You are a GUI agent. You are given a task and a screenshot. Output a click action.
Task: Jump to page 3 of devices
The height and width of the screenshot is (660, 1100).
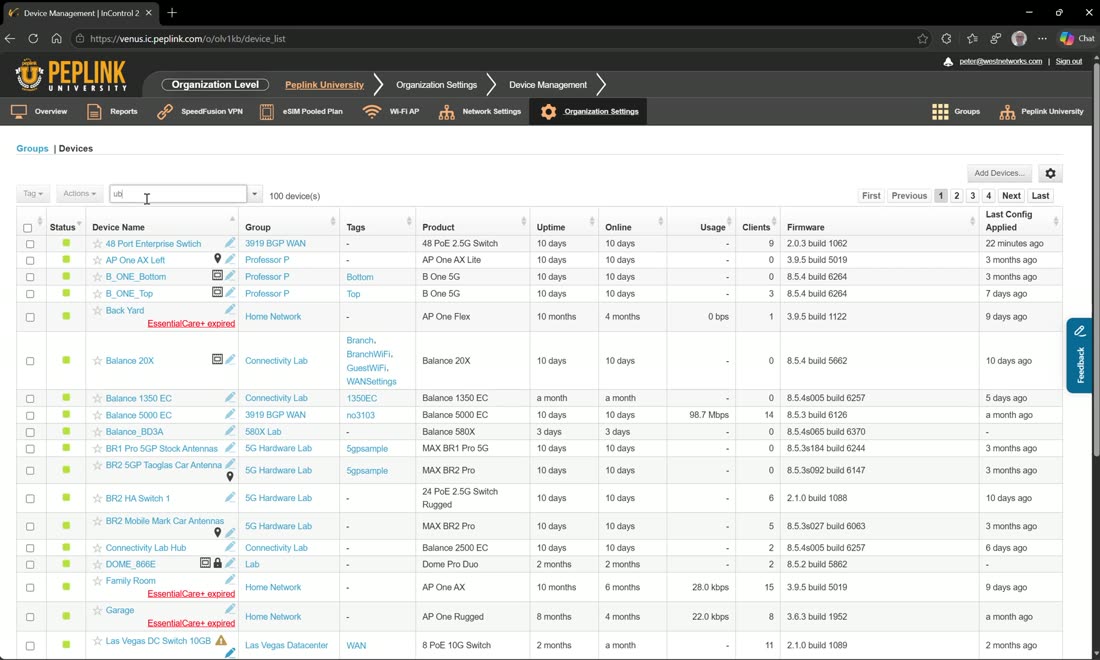pos(972,196)
